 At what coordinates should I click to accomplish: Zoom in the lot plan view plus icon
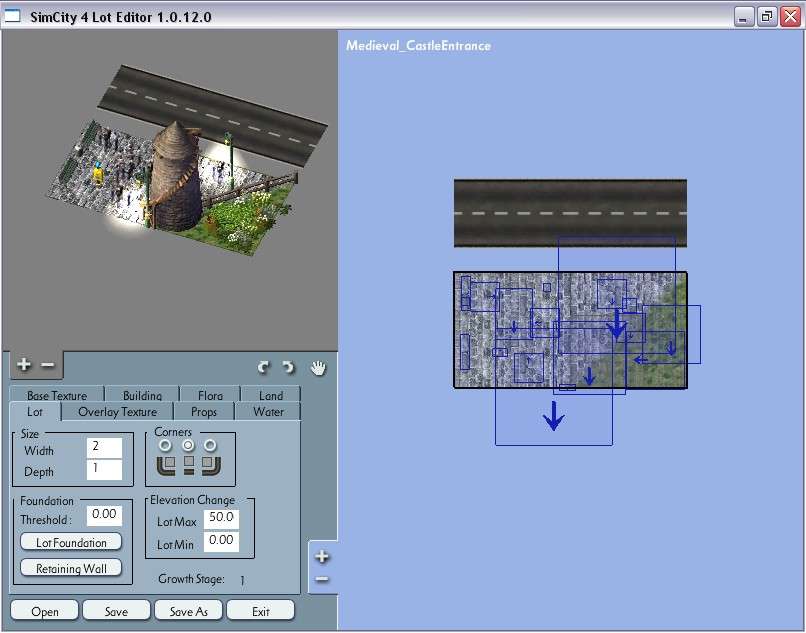coord(322,556)
